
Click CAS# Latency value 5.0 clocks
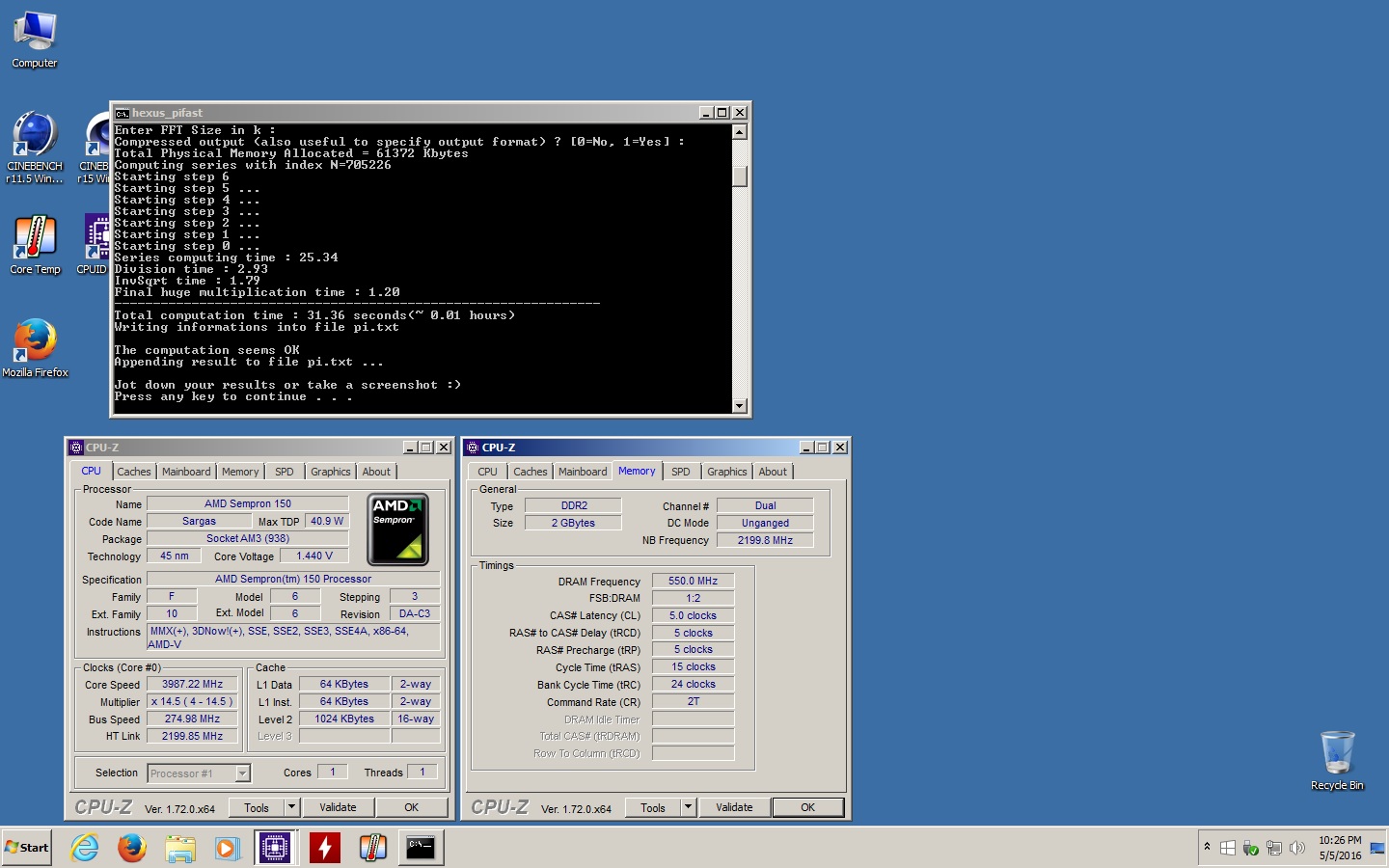(694, 615)
